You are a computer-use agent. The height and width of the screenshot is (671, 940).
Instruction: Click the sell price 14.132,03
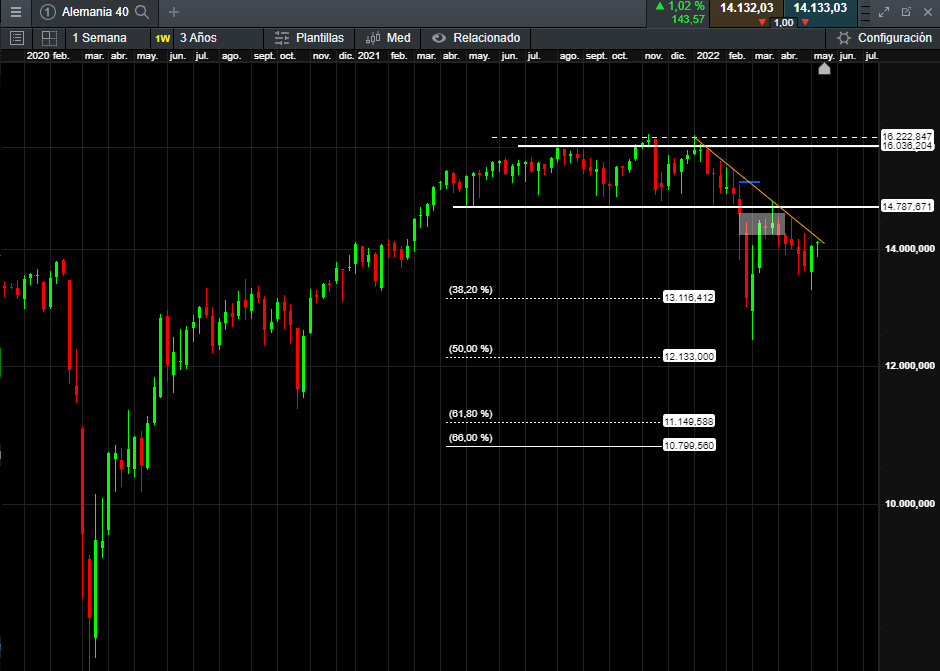click(746, 8)
